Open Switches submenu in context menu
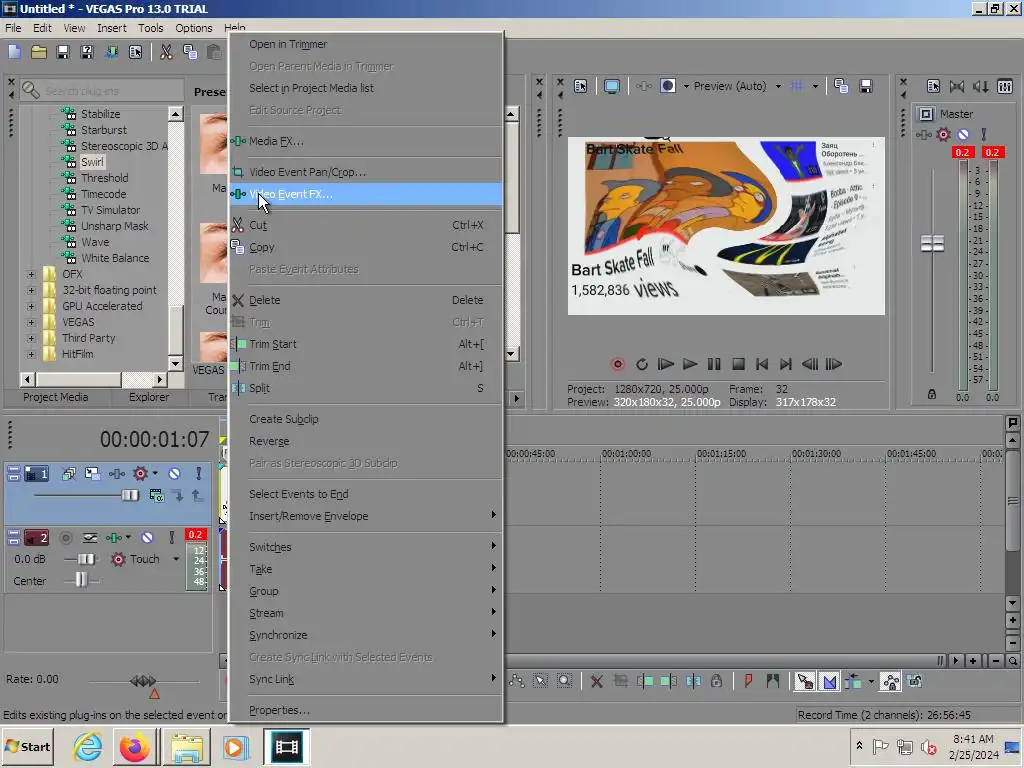The width and height of the screenshot is (1024, 768). click(367, 547)
